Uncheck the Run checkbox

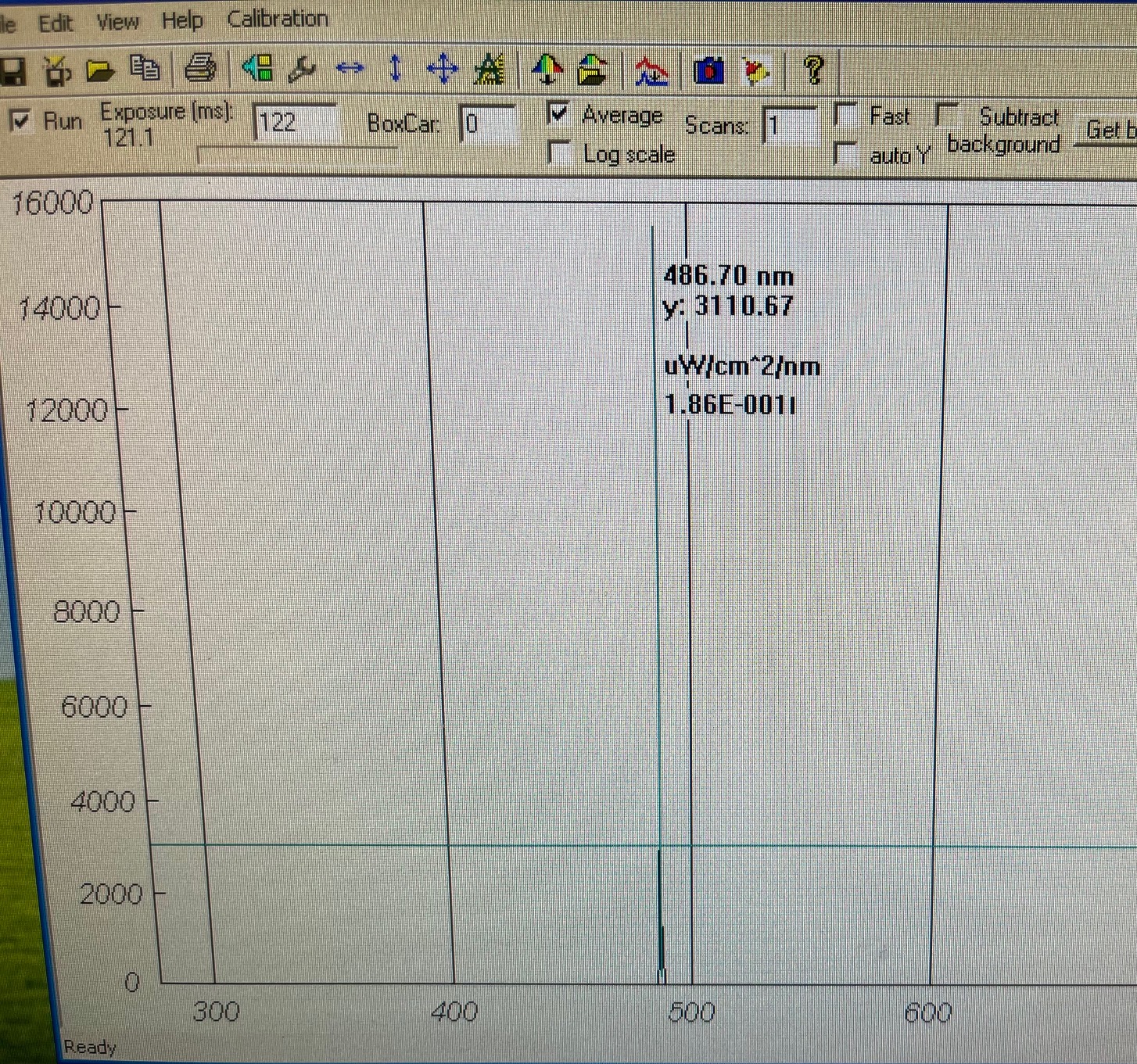coord(20,121)
